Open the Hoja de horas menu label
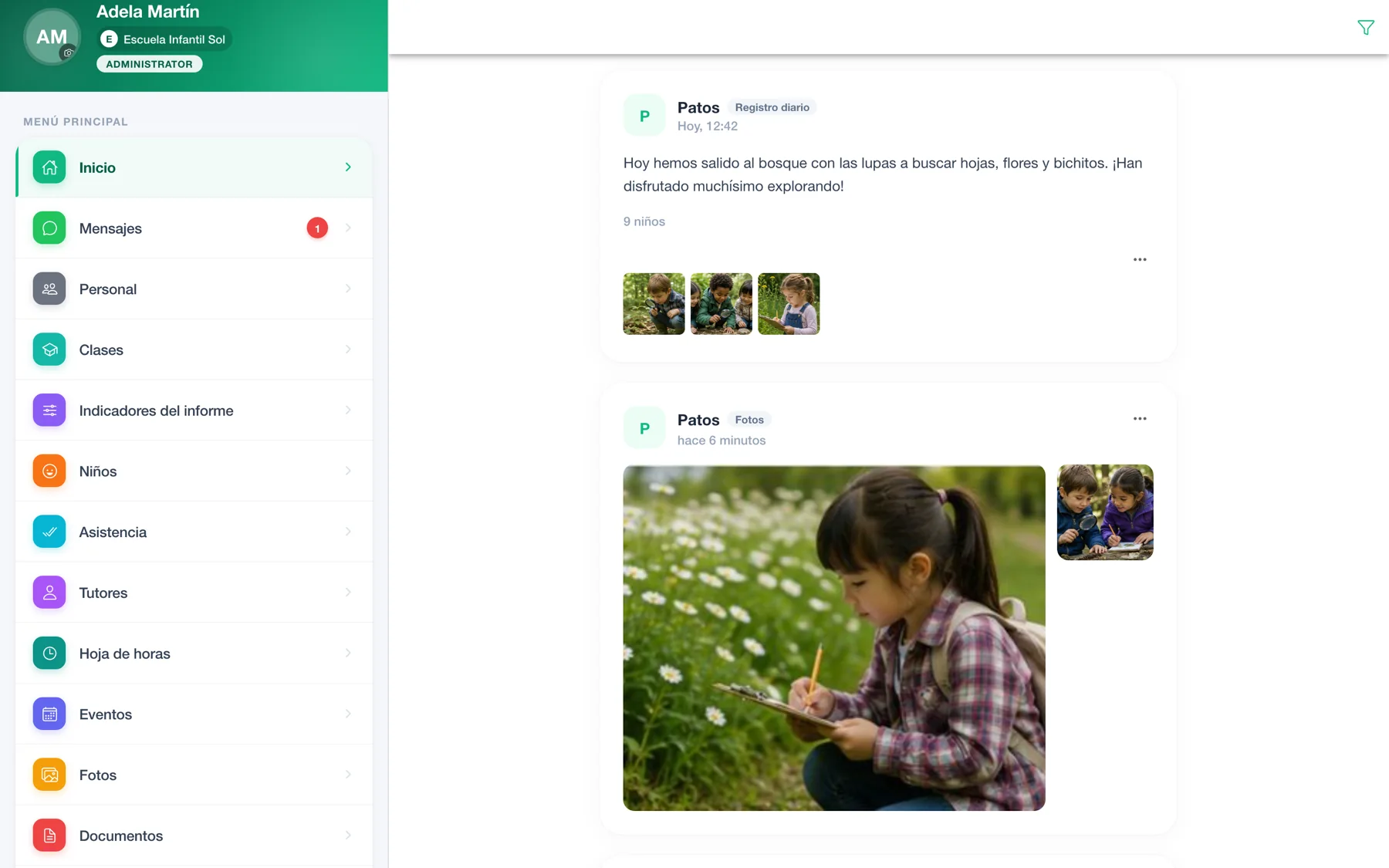The width and height of the screenshot is (1389, 868). 124,654
